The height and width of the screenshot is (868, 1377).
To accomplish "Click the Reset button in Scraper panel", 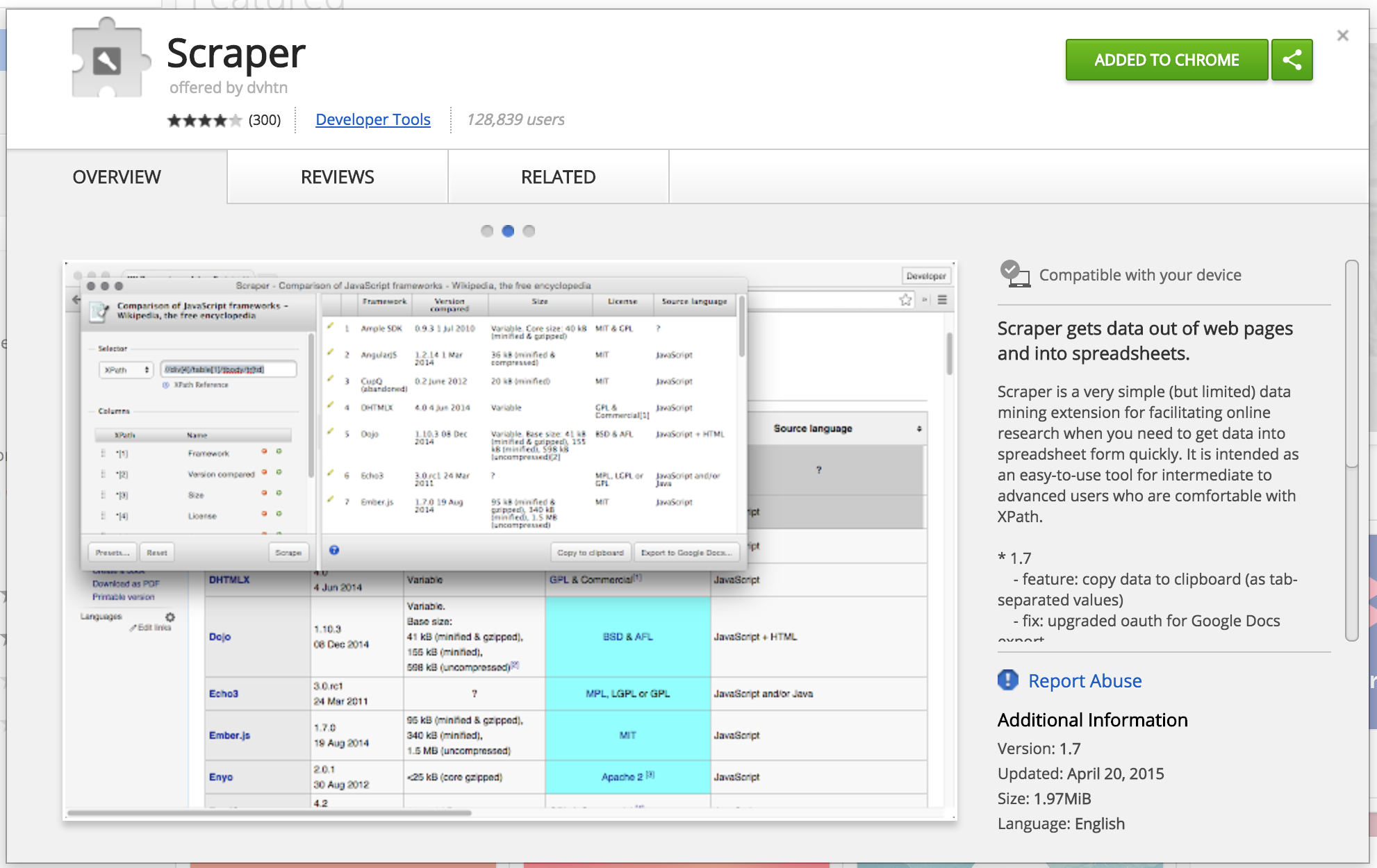I will (156, 550).
